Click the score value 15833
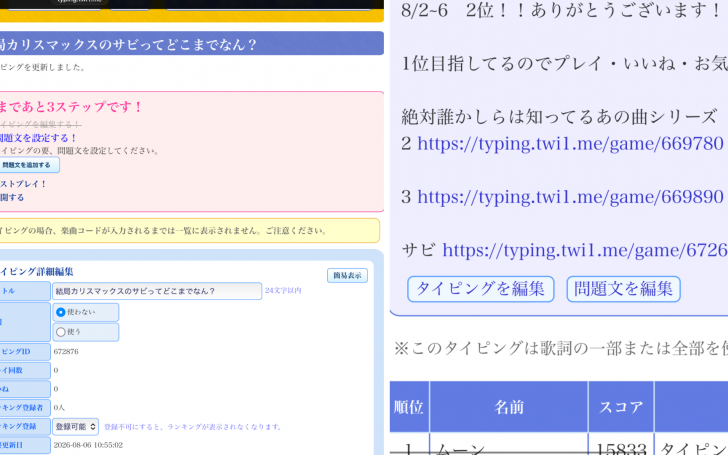Viewport: 728px width, 455px height. (621, 448)
